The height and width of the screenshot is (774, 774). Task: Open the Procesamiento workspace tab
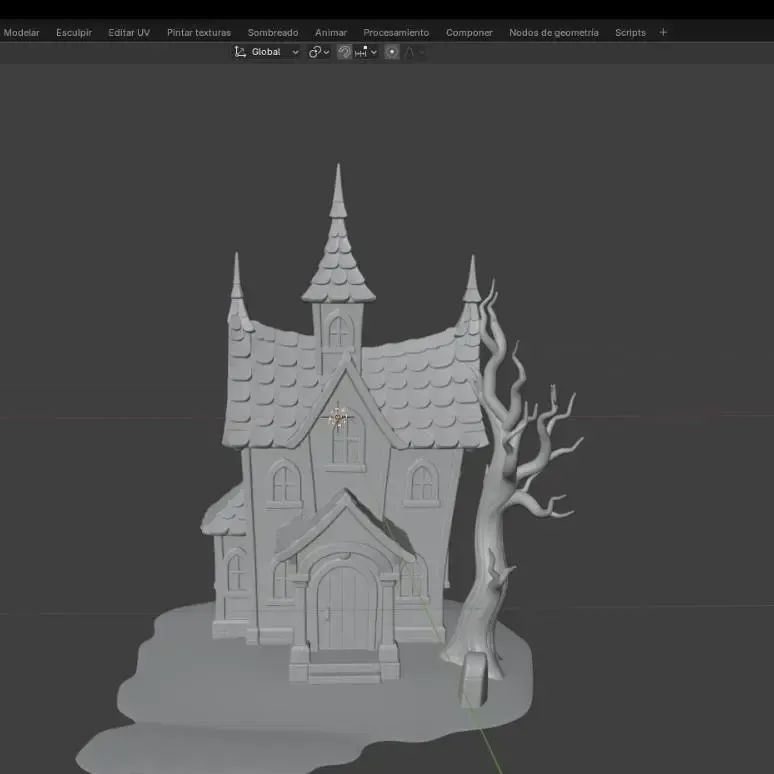396,33
